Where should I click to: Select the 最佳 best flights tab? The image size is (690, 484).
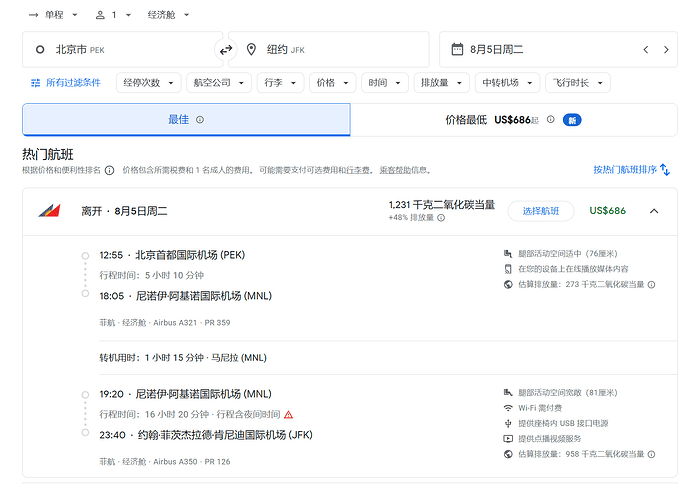coord(186,120)
